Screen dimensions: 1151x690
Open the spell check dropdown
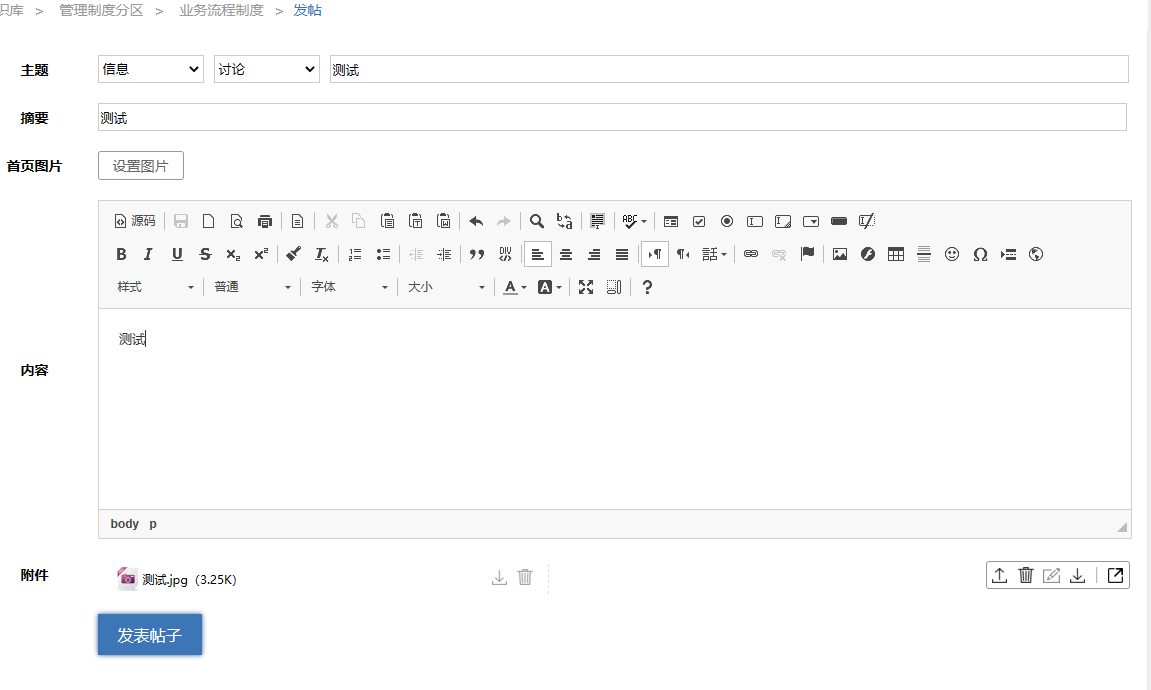(634, 221)
